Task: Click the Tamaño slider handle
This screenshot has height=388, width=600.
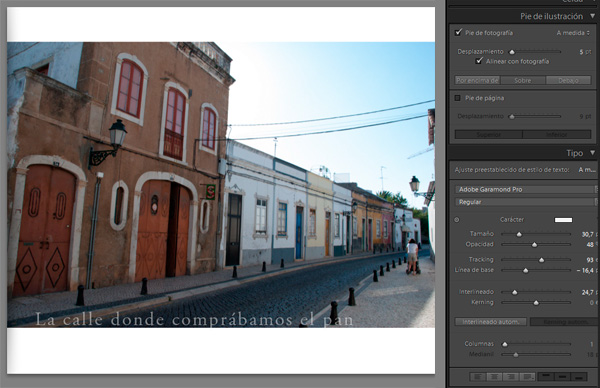Action: coord(519,234)
